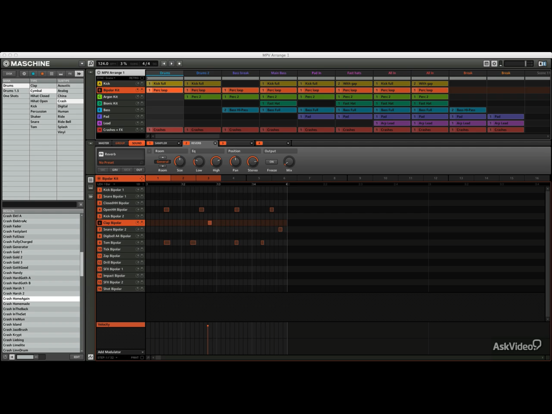
Task: Select Crash Island in results list
Action: (41, 324)
